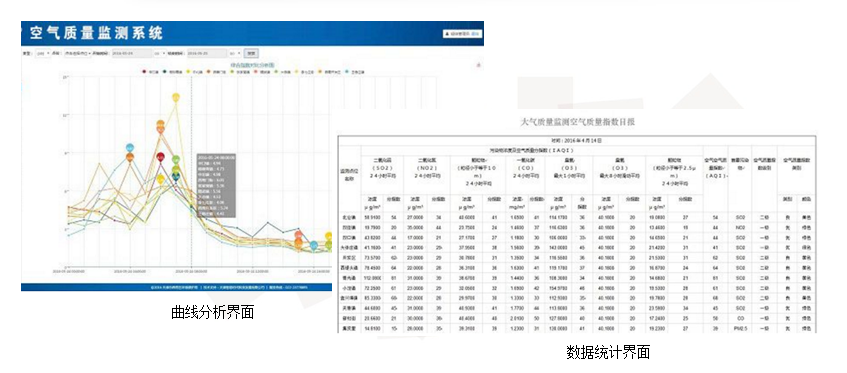Click the dark red marker pin on chart
Image resolution: width=847 pixels, height=373 pixels.
(160, 157)
